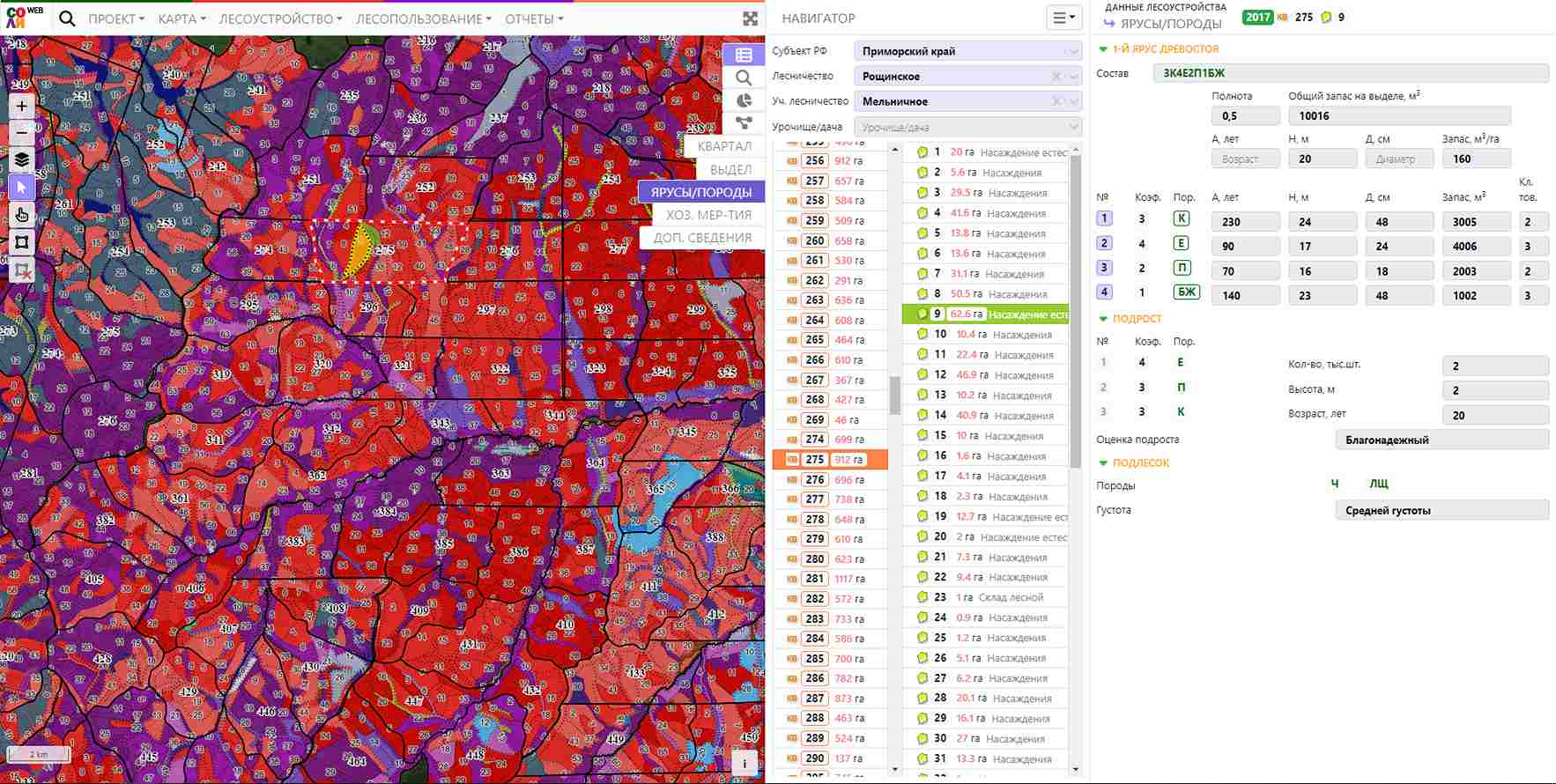The width and height of the screenshot is (1556, 784).
Task: Select stand 9 with 62.6 га
Action: pyautogui.click(x=985, y=314)
